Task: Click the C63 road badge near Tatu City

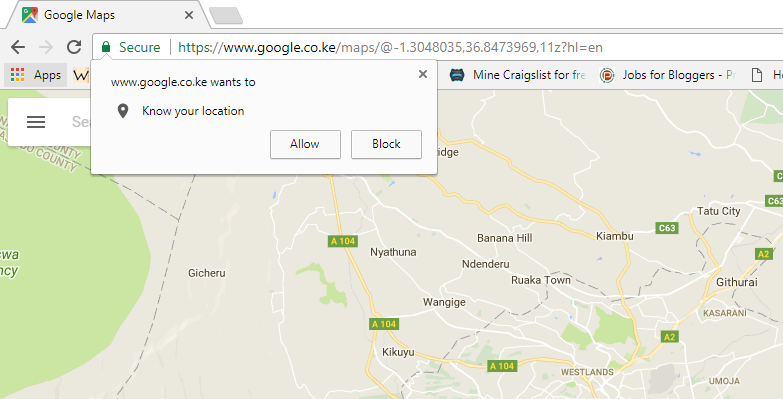Action: (667, 228)
